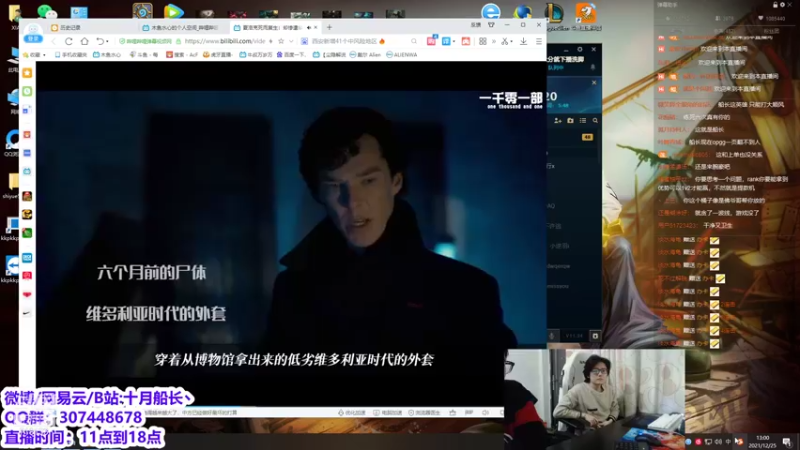Click the red heart sidebar icon
Screen dimensions: 800x450
click(x=27, y=294)
